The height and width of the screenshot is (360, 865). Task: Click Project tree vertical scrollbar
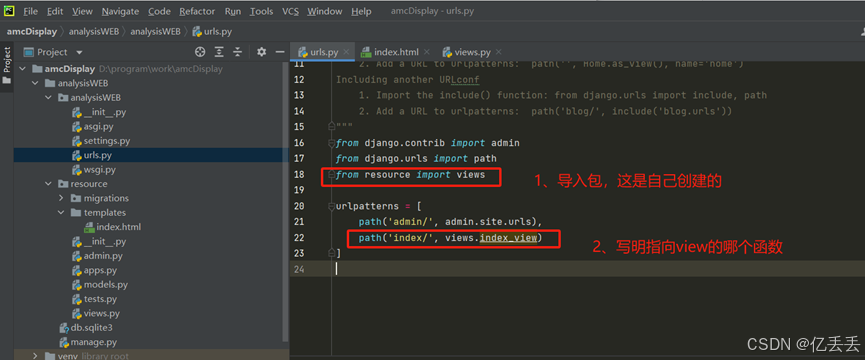(285, 201)
